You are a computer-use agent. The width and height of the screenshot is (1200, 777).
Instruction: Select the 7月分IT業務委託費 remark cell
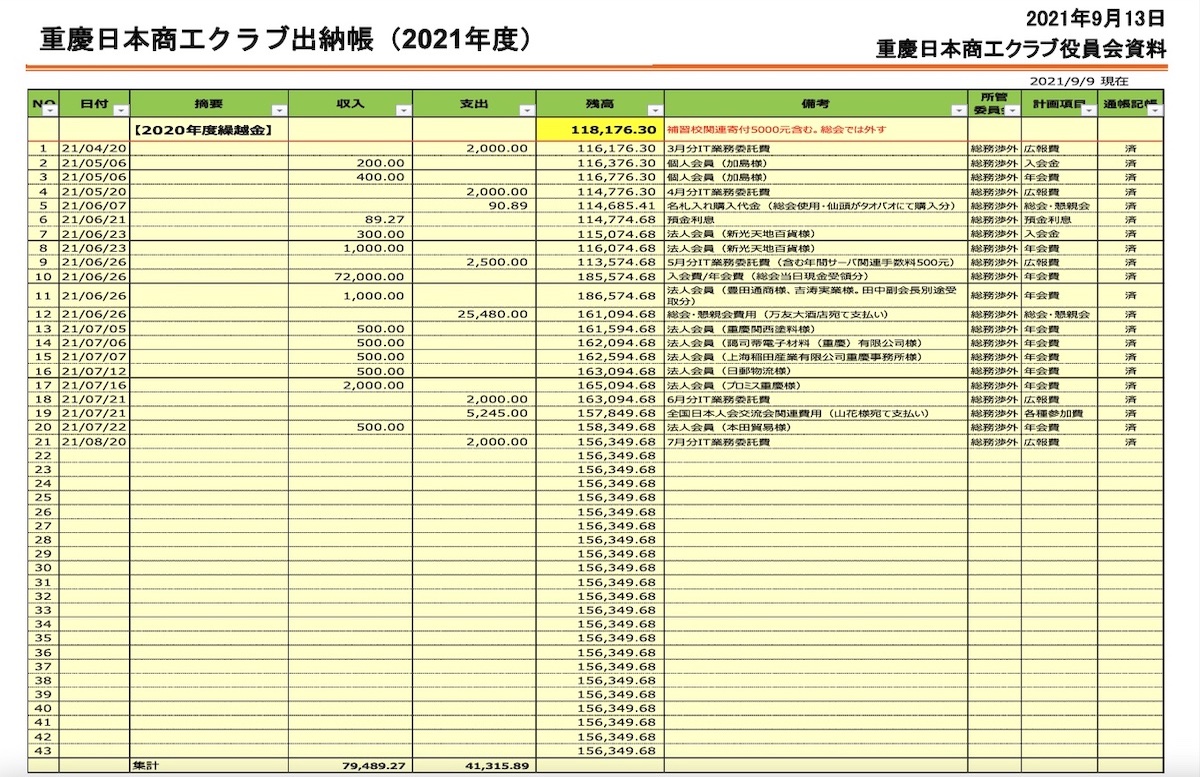815,441
